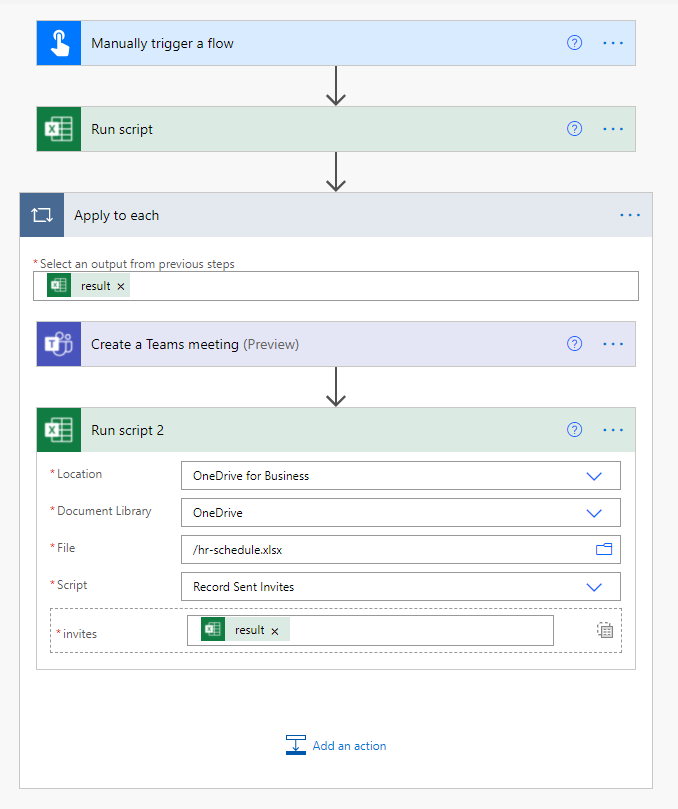Switch invites input to entire array mode
The height and width of the screenshot is (809, 678).
[604, 629]
